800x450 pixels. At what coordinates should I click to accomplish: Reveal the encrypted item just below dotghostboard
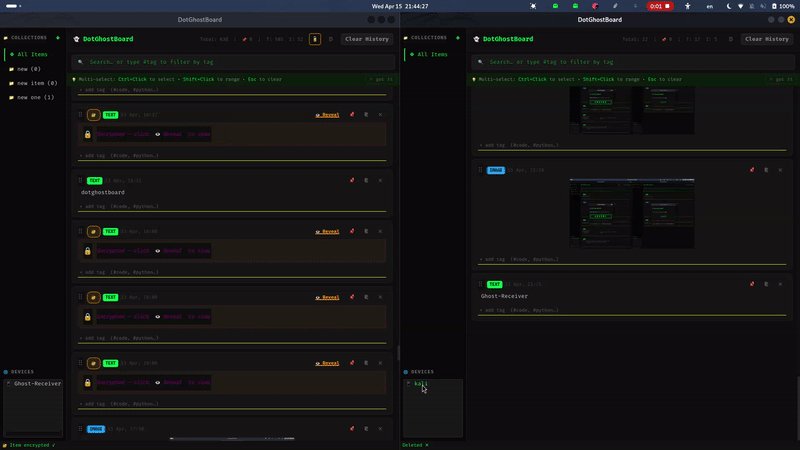pyautogui.click(x=327, y=232)
